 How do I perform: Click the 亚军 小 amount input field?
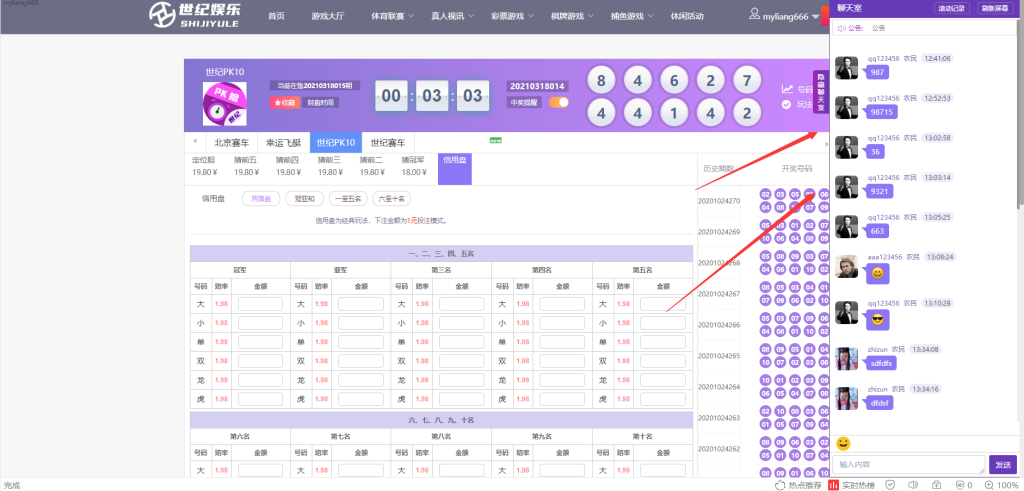360,323
